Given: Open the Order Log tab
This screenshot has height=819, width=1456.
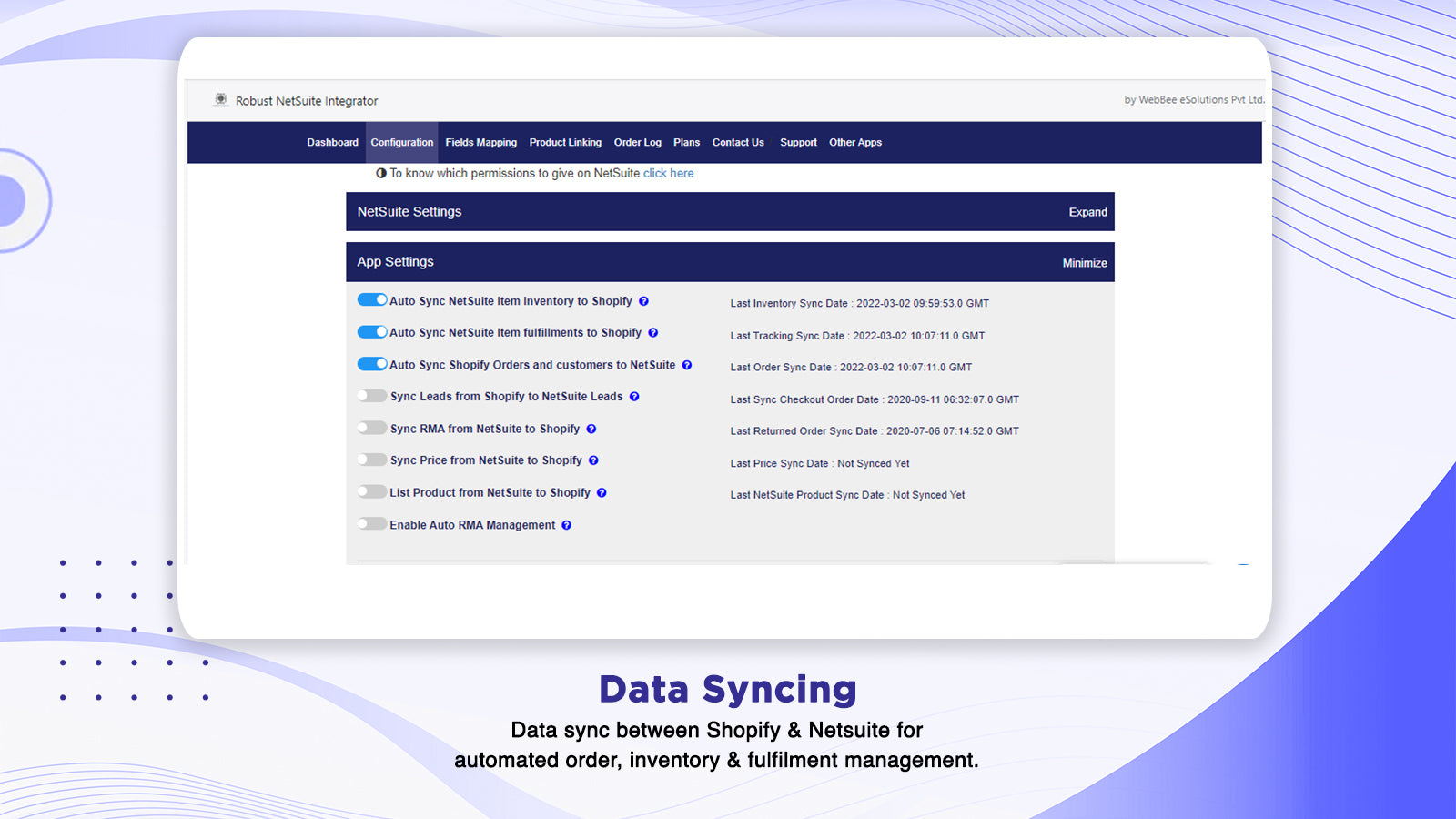Looking at the screenshot, I should 637,142.
